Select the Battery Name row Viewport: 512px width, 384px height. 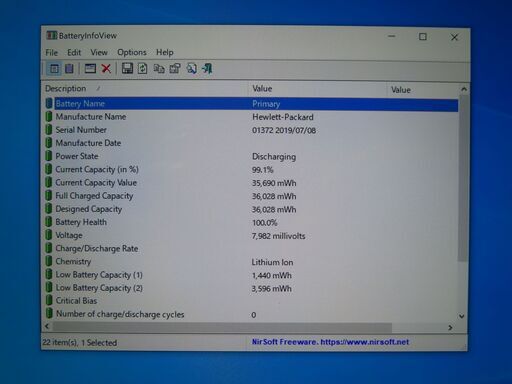(x=252, y=104)
